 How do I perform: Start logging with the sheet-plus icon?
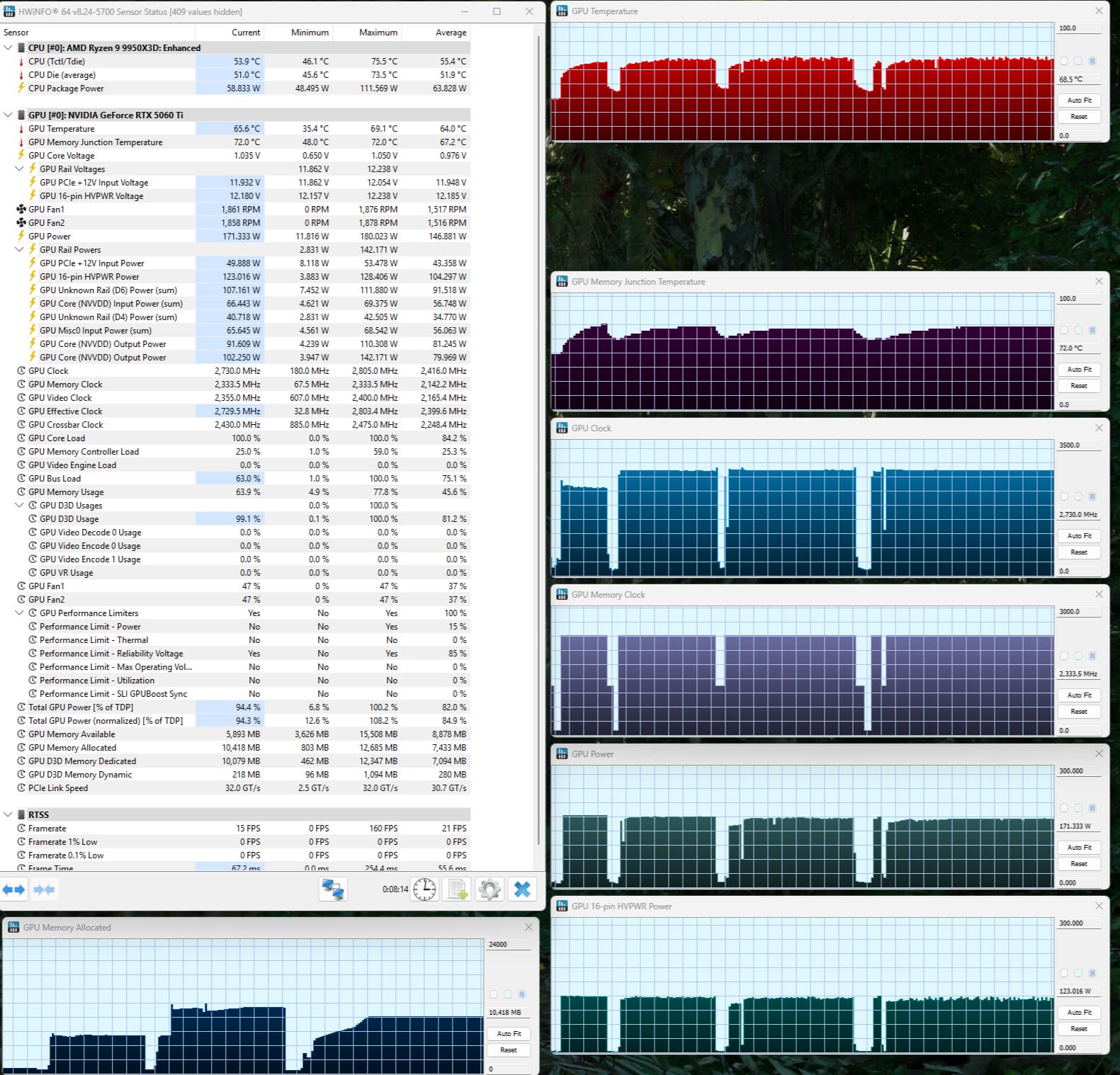point(457,889)
